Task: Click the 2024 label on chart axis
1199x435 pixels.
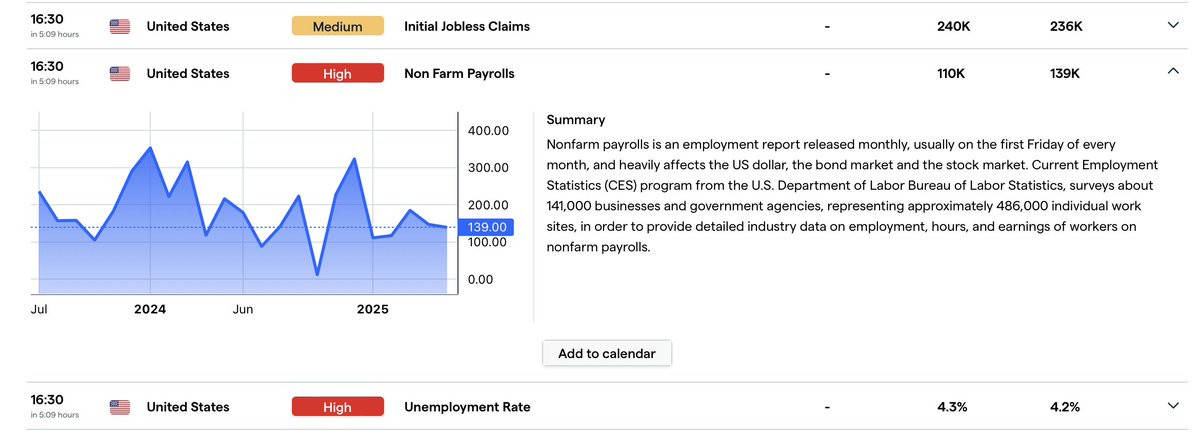Action: click(x=150, y=310)
